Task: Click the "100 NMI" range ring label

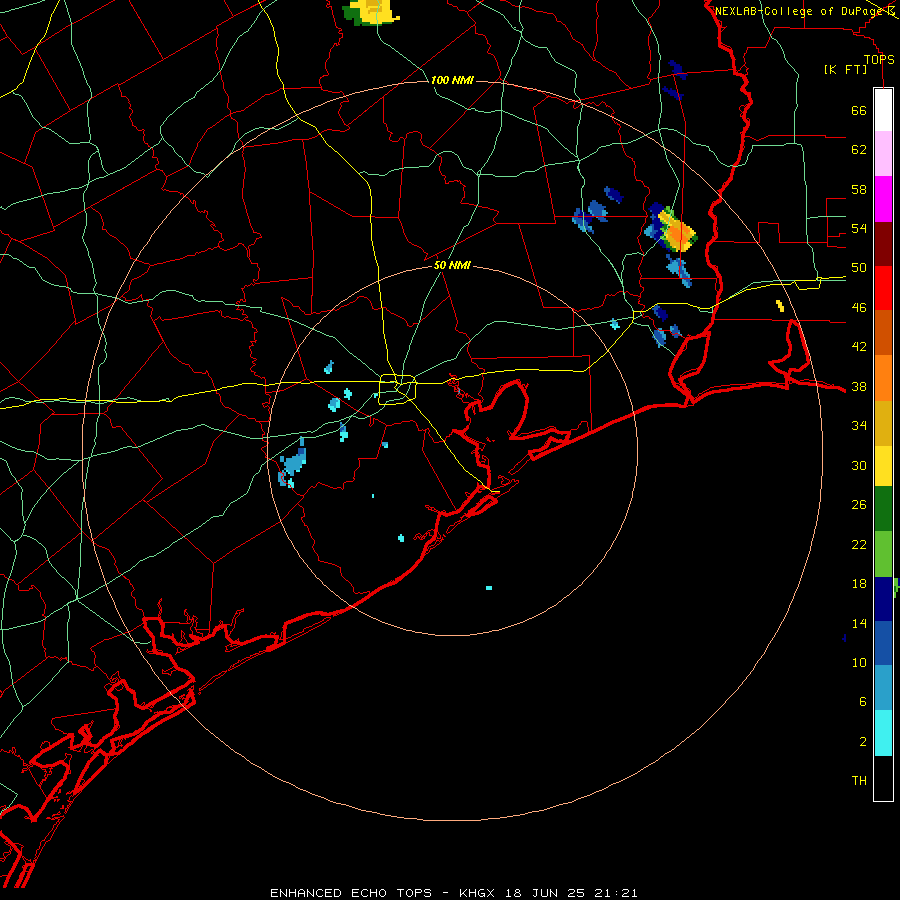Action: 452,80
